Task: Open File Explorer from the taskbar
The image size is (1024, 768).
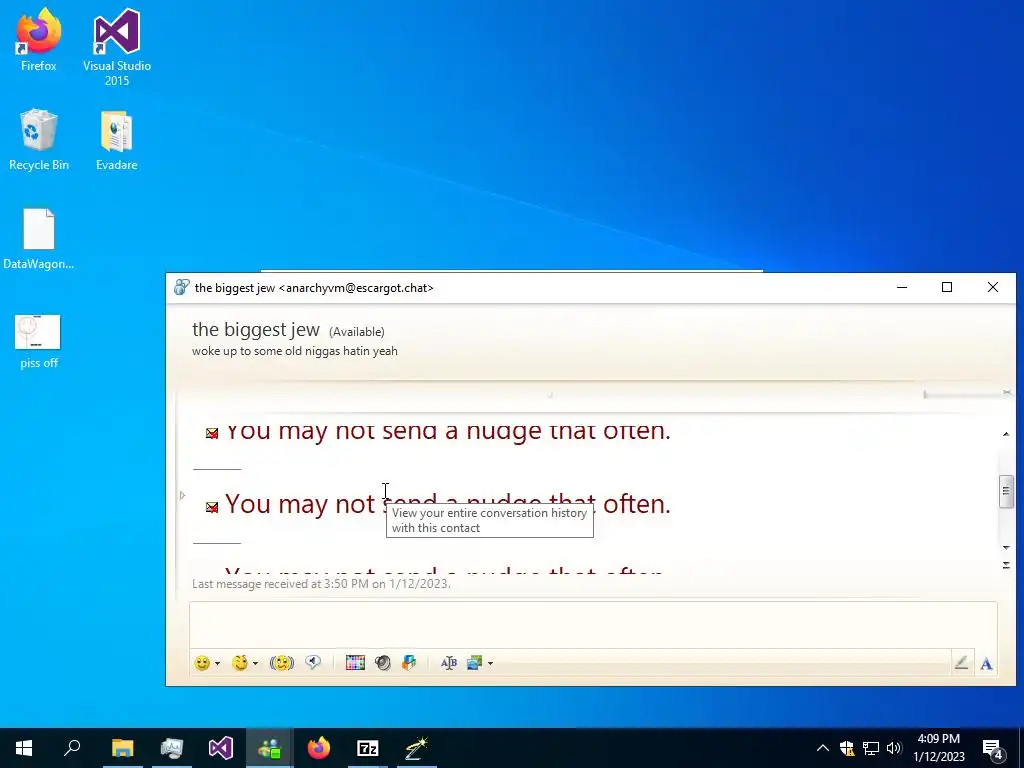Action: point(122,748)
